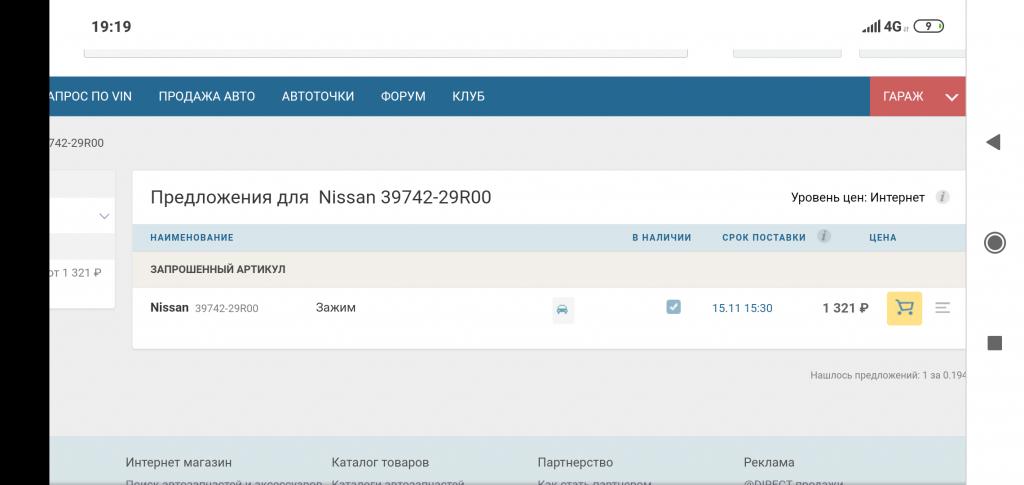This screenshot has width=1024, height=485.
Task: Show delivery time info icon
Action: click(x=824, y=236)
